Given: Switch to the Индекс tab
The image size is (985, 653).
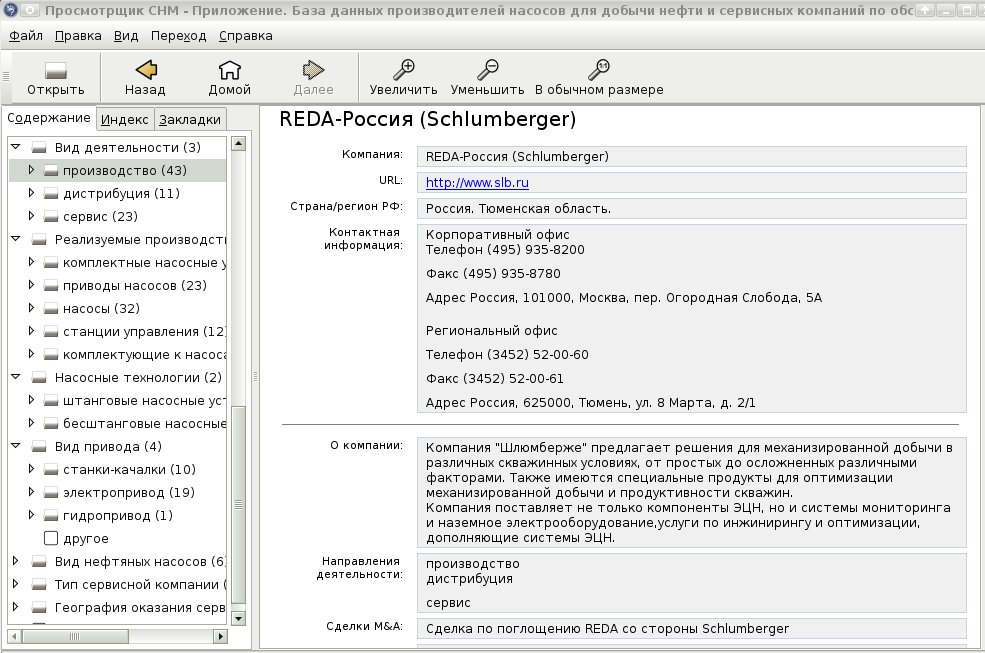Looking at the screenshot, I should [x=124, y=119].
